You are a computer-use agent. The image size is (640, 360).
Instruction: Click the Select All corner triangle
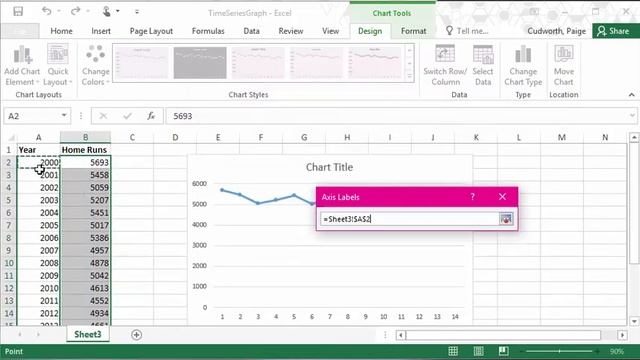tap(10, 137)
